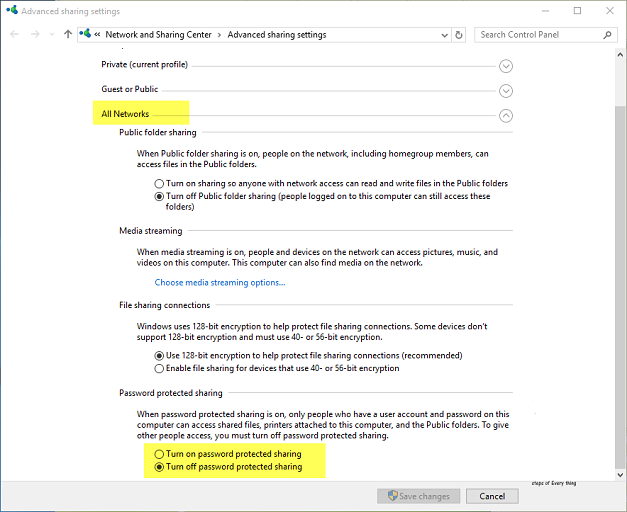Click scrollbar down arrow
627x512 pixels.
620,475
